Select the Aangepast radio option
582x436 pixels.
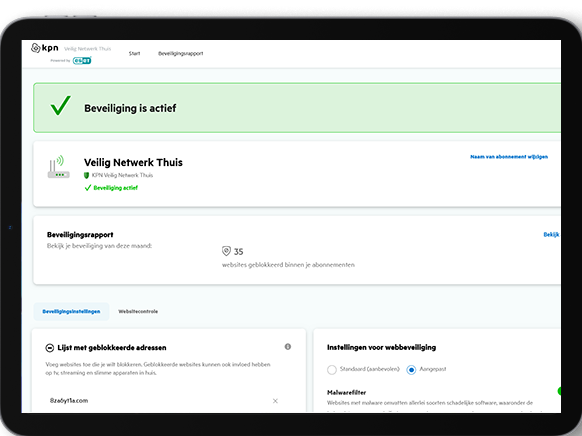coord(411,370)
